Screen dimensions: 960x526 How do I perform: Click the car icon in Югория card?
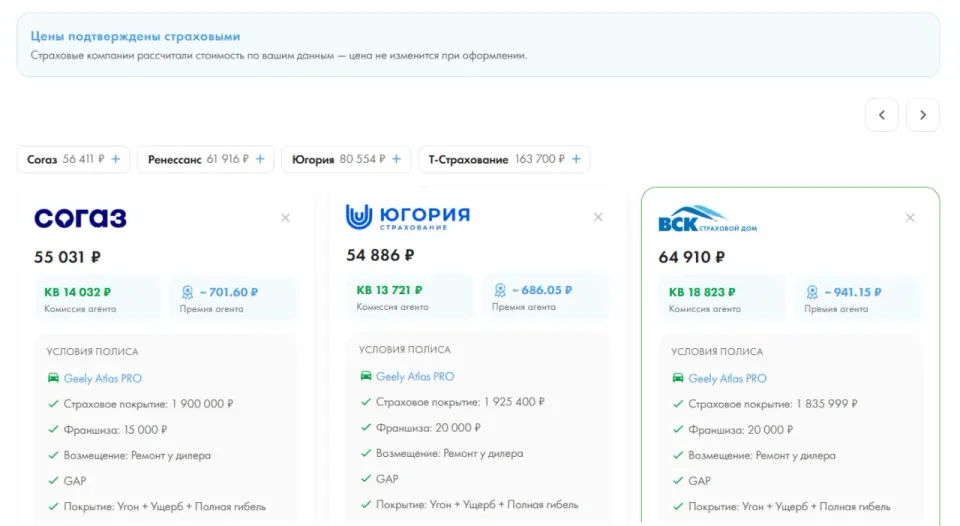click(366, 376)
